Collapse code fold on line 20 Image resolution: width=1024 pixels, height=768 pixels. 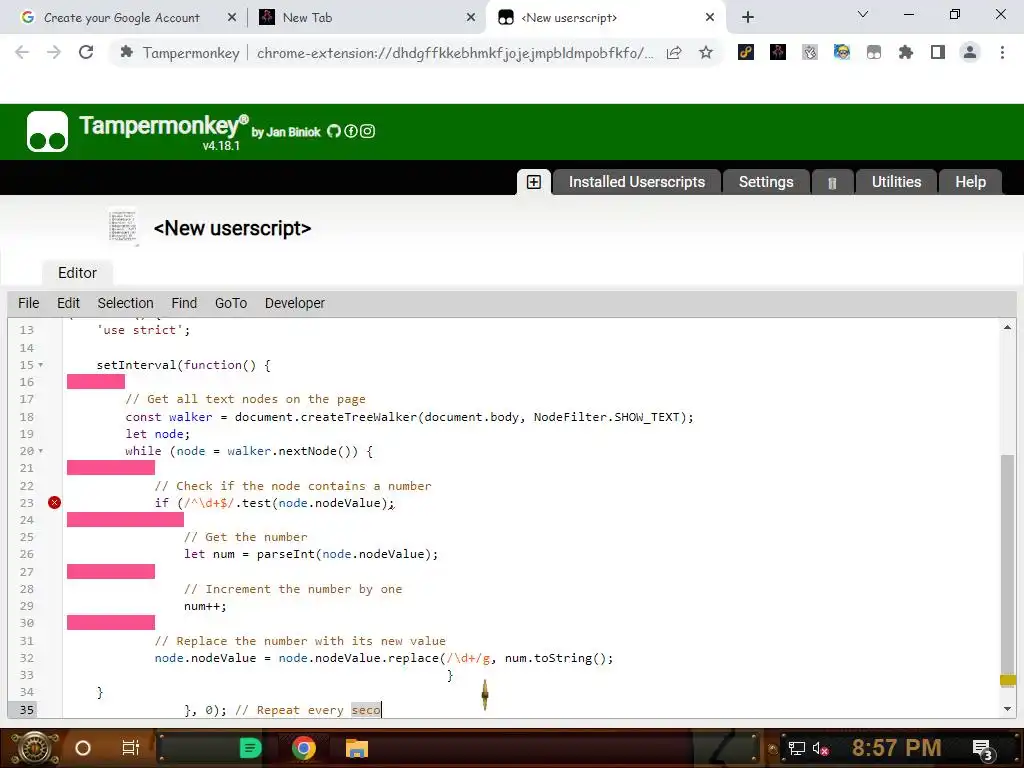[40, 451]
